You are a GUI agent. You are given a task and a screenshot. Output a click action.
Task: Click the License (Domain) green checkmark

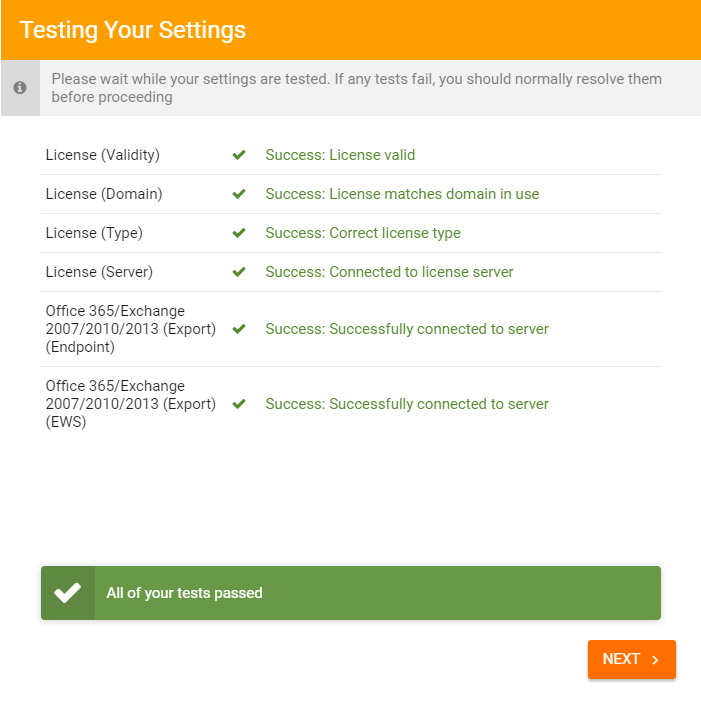point(239,194)
